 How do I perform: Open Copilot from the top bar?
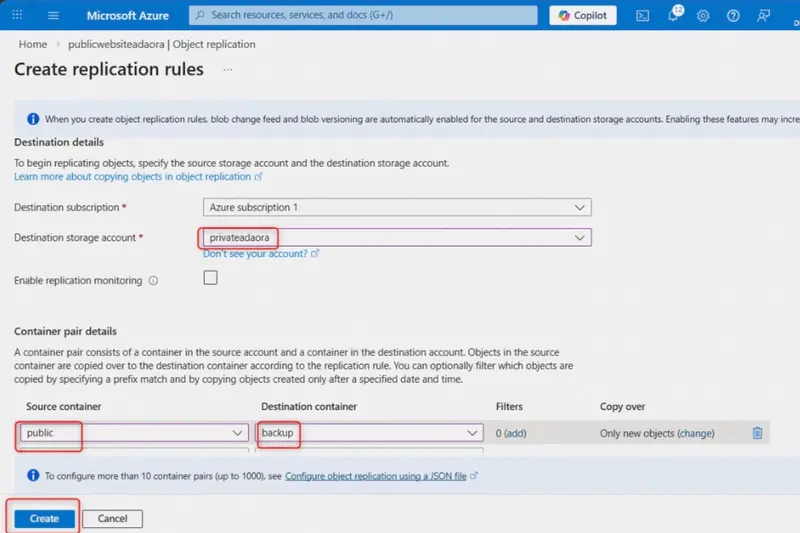click(x=583, y=15)
